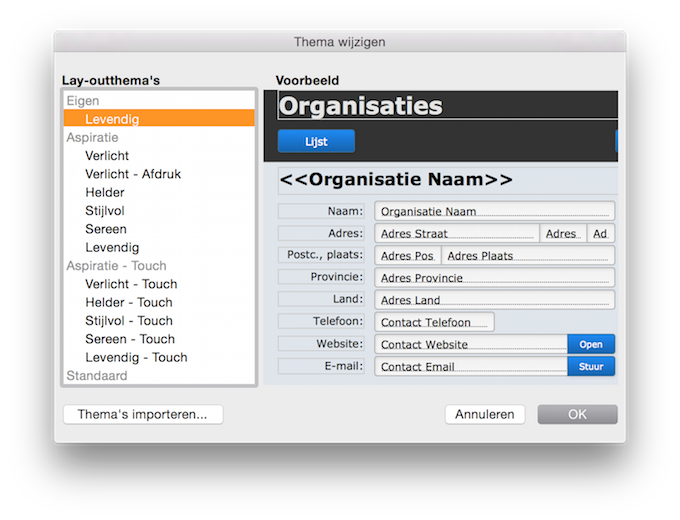The height and width of the screenshot is (520, 680).
Task: Click the Adres: label
Action: (321, 233)
